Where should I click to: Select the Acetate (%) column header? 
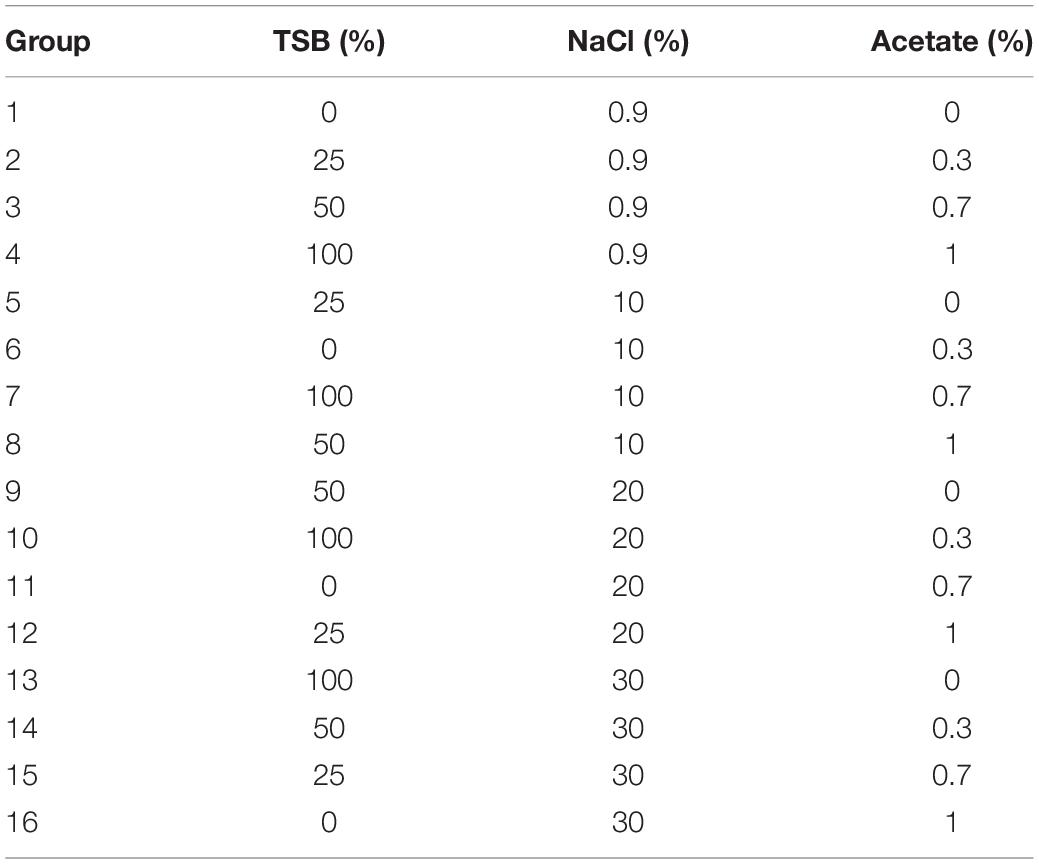coord(952,42)
